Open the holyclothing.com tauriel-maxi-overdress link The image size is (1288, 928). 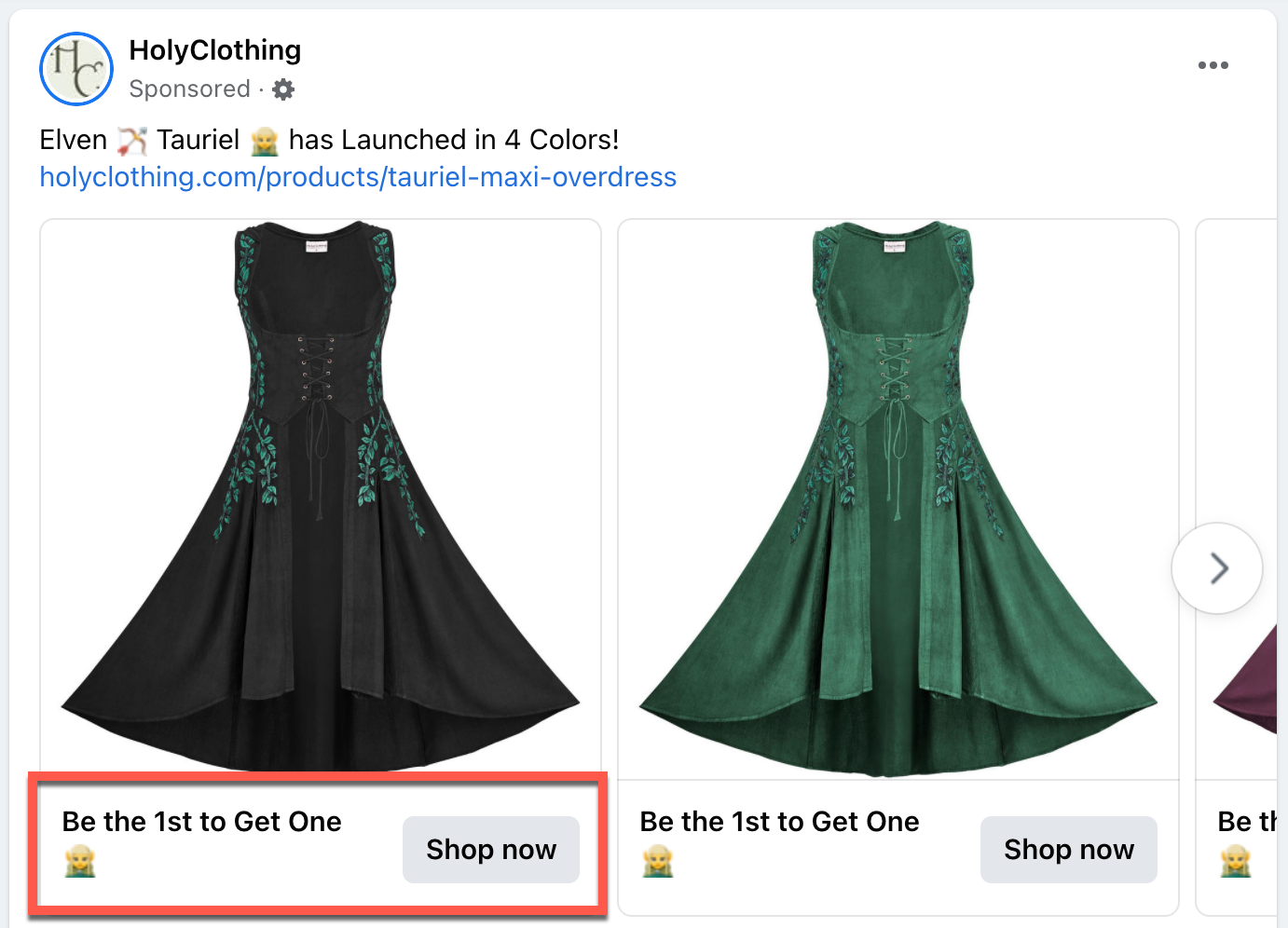(x=358, y=177)
